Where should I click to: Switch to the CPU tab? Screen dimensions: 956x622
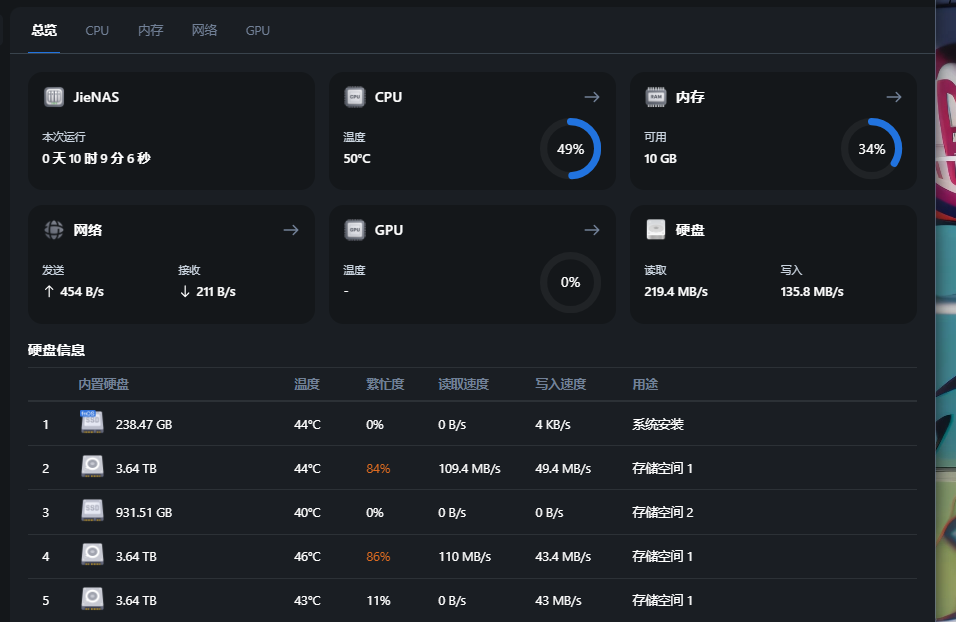(x=97, y=30)
